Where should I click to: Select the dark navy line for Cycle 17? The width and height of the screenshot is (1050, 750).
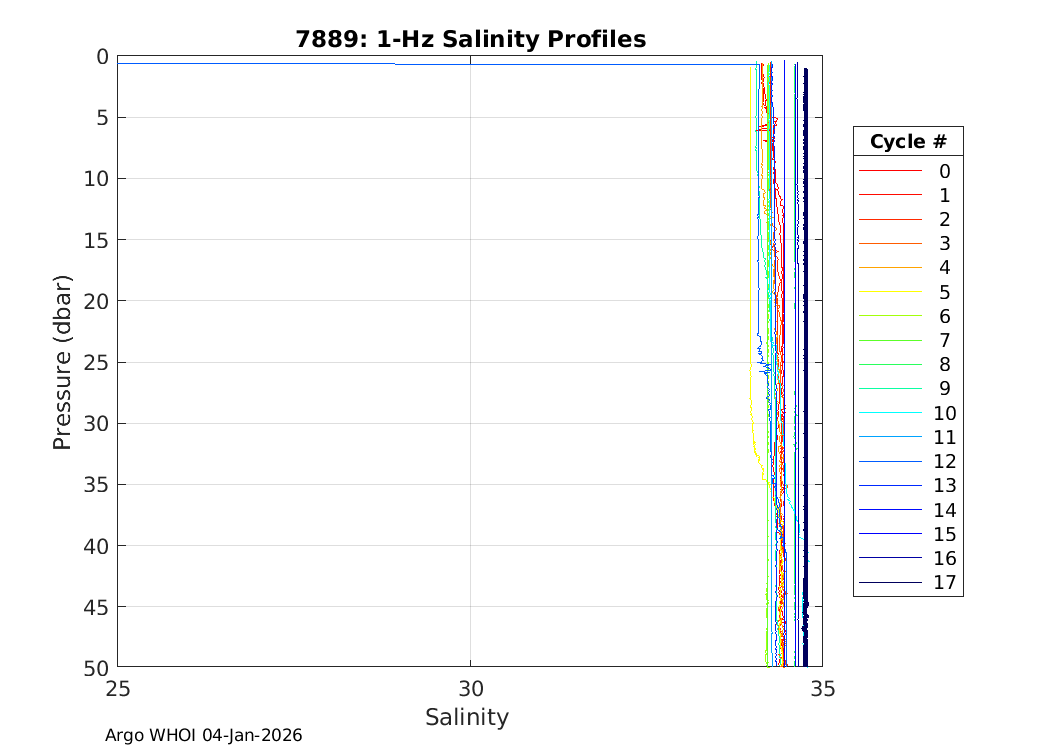coord(889,583)
